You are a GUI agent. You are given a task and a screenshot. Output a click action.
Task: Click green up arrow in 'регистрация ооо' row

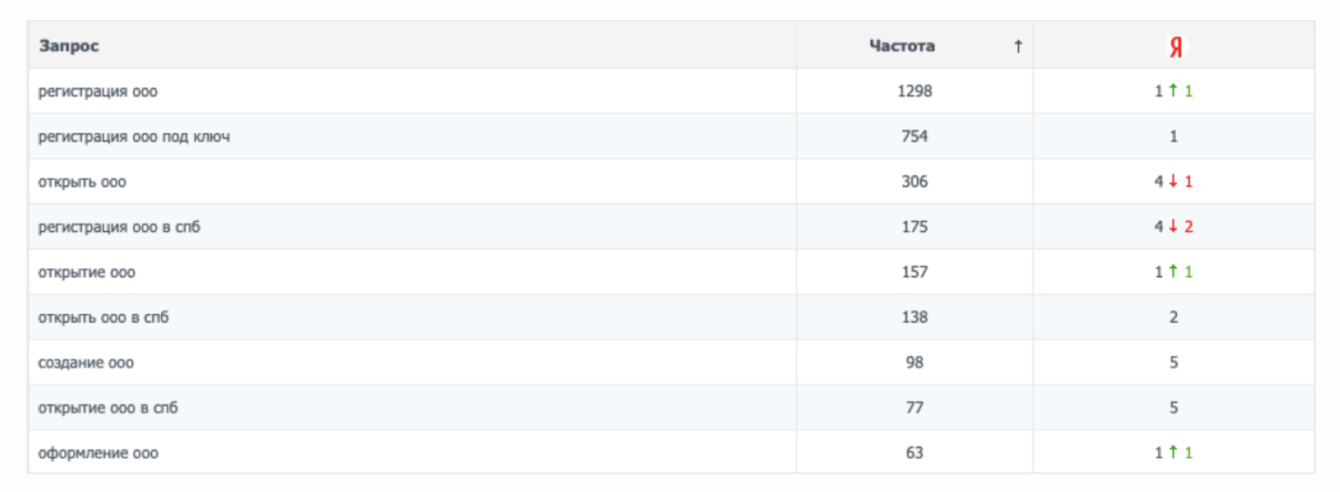coord(1174,91)
